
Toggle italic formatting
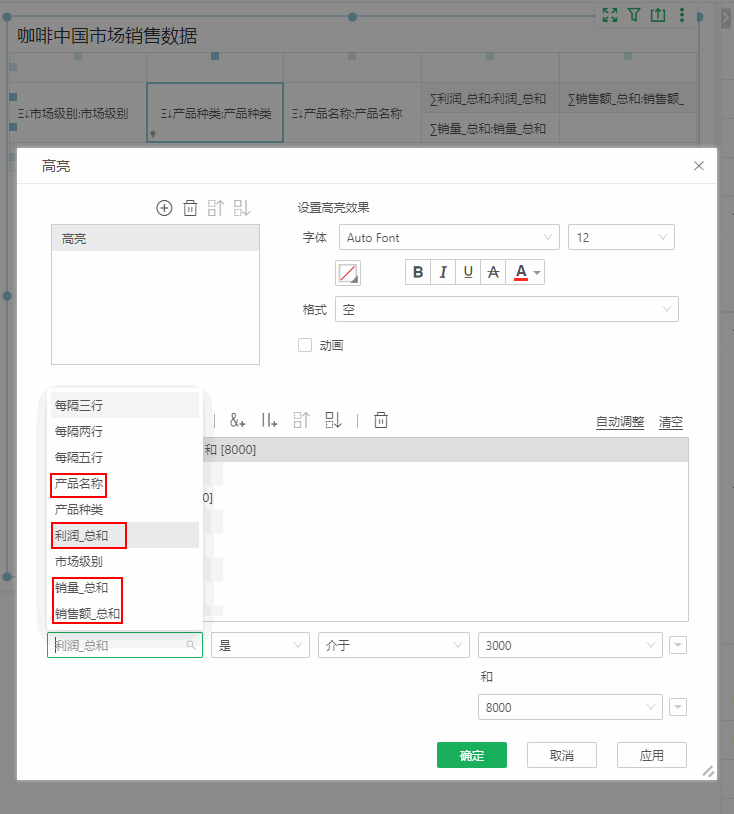443,272
